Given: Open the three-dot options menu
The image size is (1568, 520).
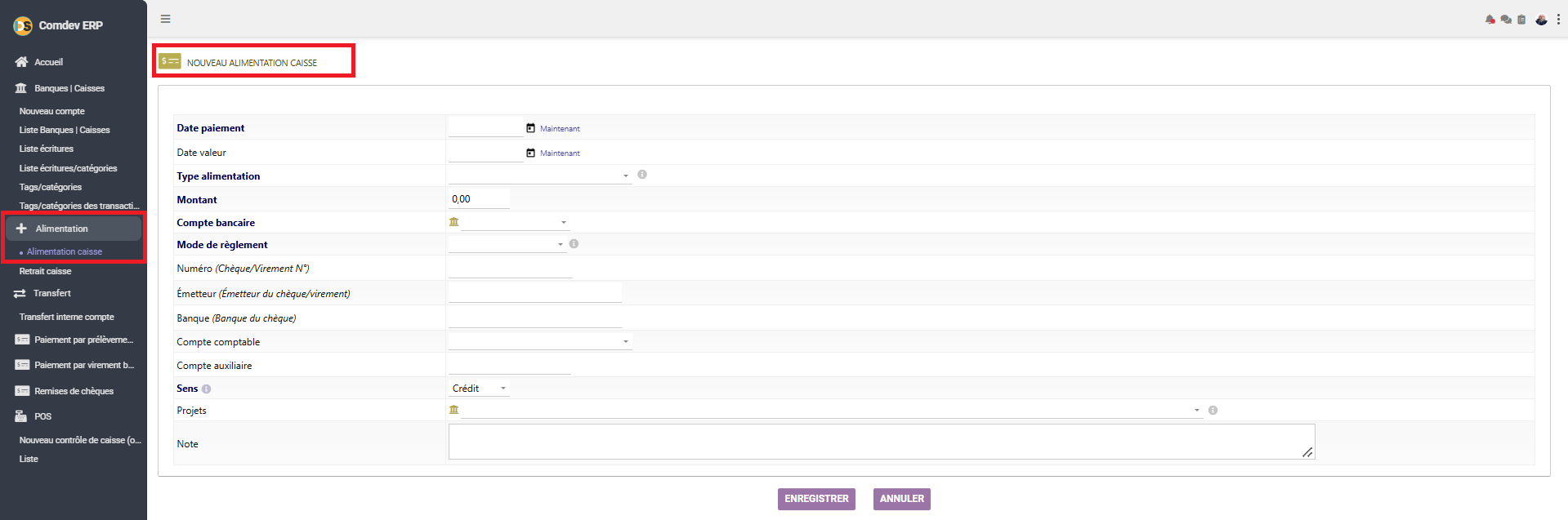Looking at the screenshot, I should 1558,20.
